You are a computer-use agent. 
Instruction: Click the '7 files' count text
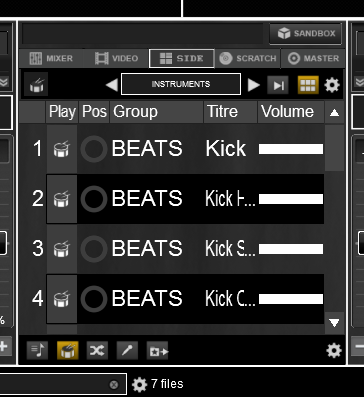pyautogui.click(x=167, y=384)
